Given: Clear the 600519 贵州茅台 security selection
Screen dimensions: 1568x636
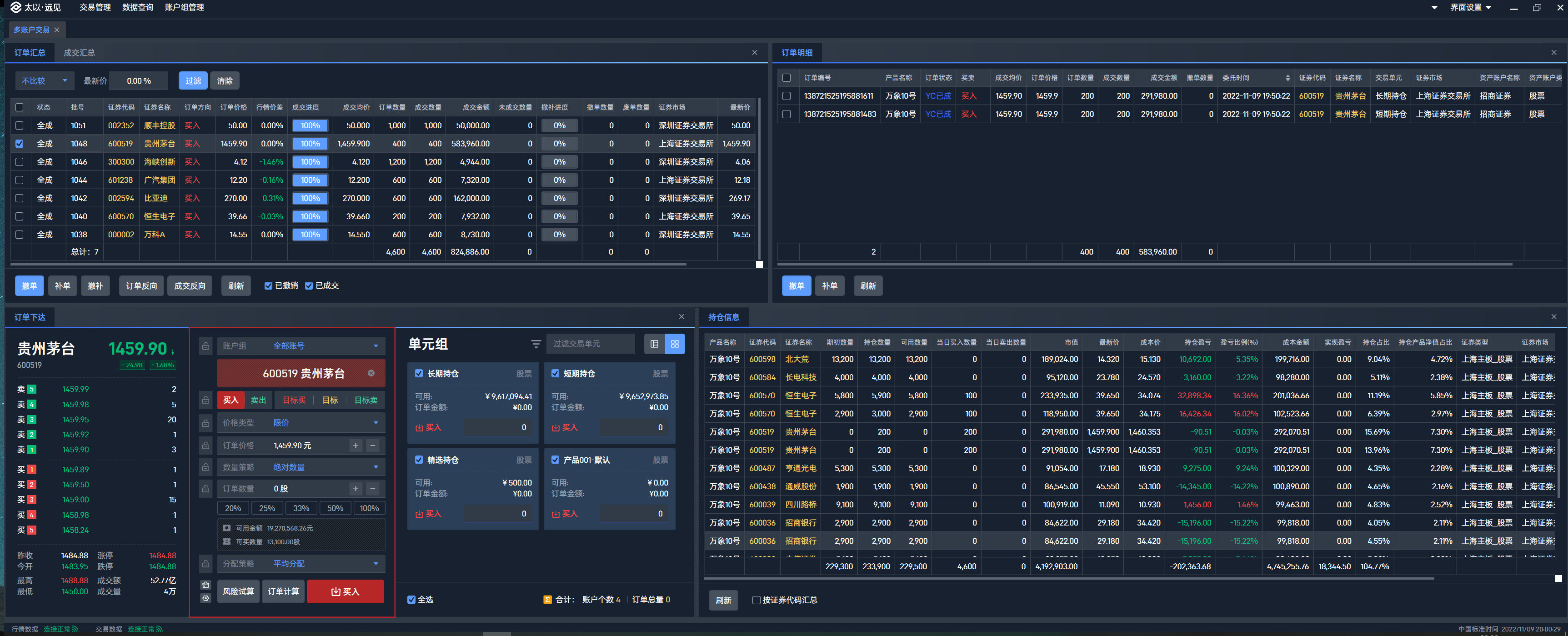Looking at the screenshot, I should pyautogui.click(x=371, y=373).
